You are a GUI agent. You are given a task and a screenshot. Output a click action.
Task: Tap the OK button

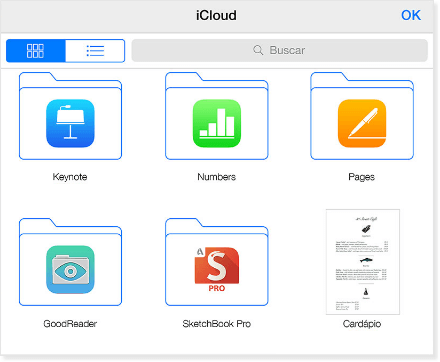coord(411,15)
